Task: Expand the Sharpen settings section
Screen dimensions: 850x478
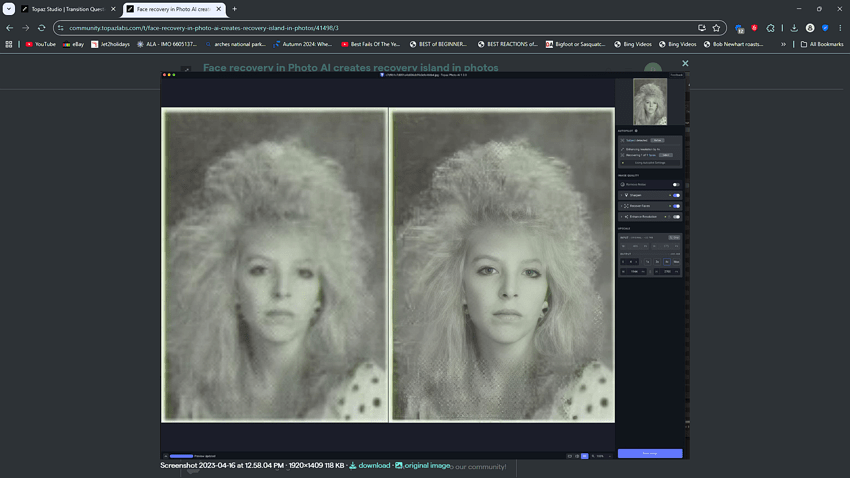Action: (x=622, y=195)
